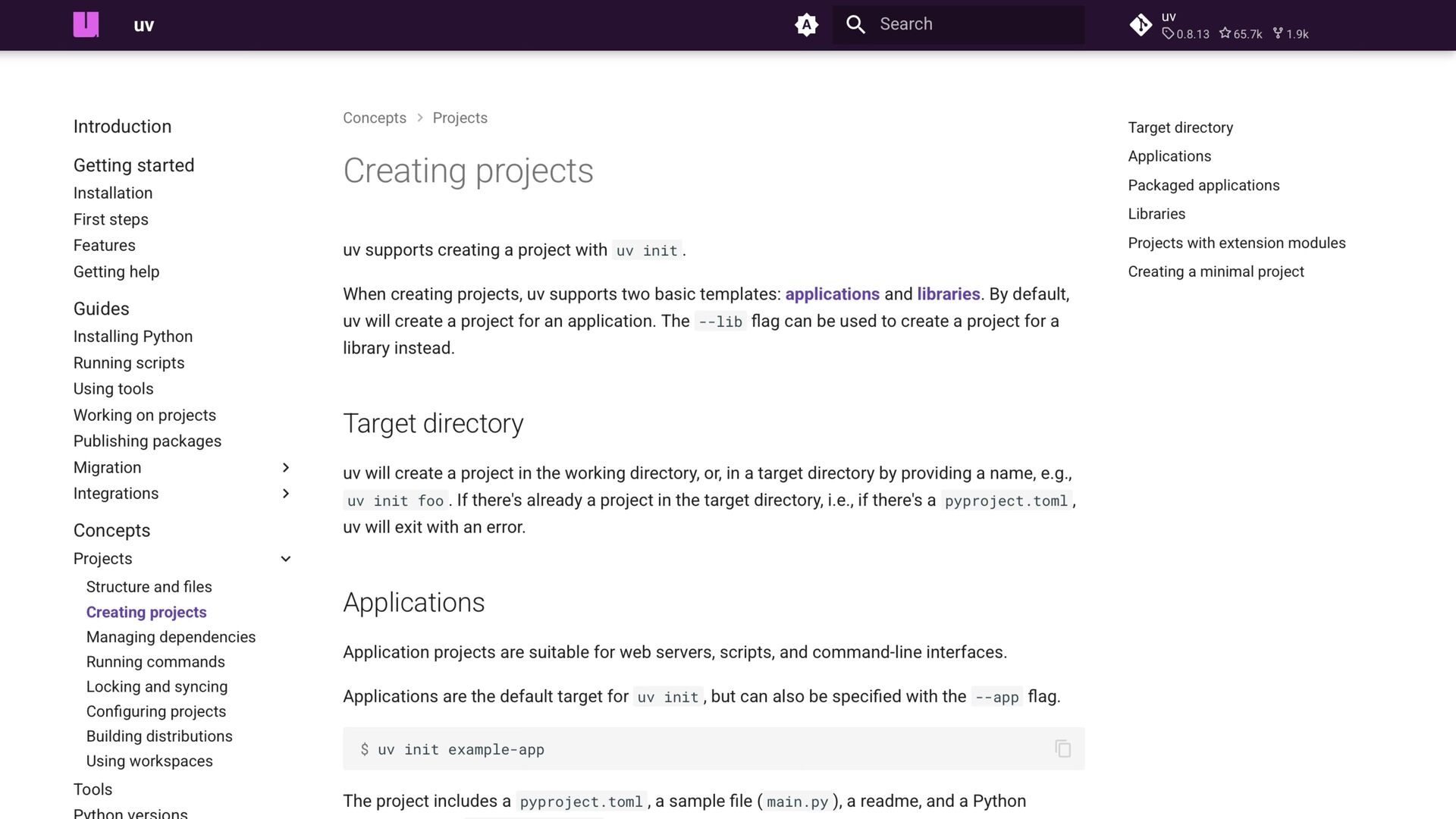Open Locking and syncing page

point(157,686)
